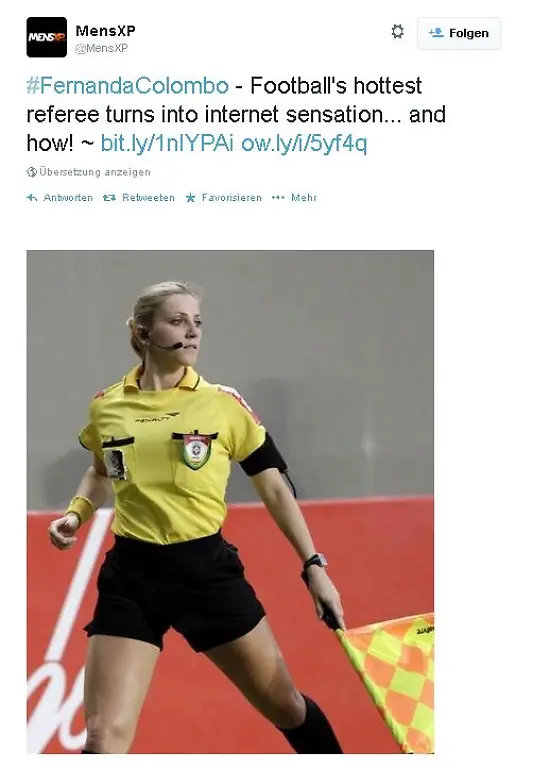
Task: Open the #FernandaColombo hashtag
Action: tap(127, 86)
